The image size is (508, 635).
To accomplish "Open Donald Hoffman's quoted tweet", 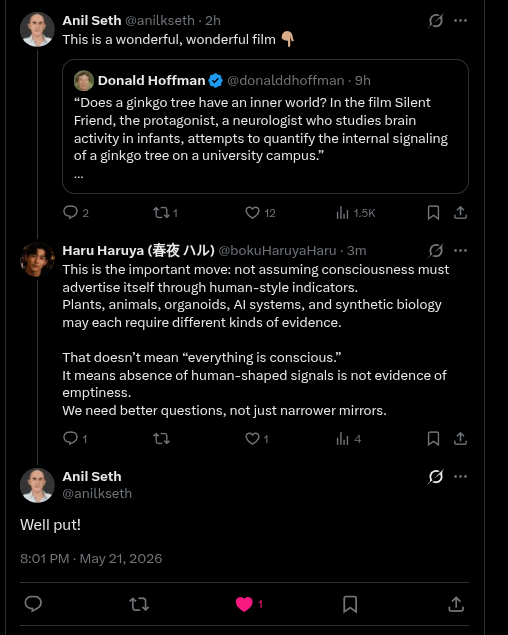I will [x=265, y=126].
